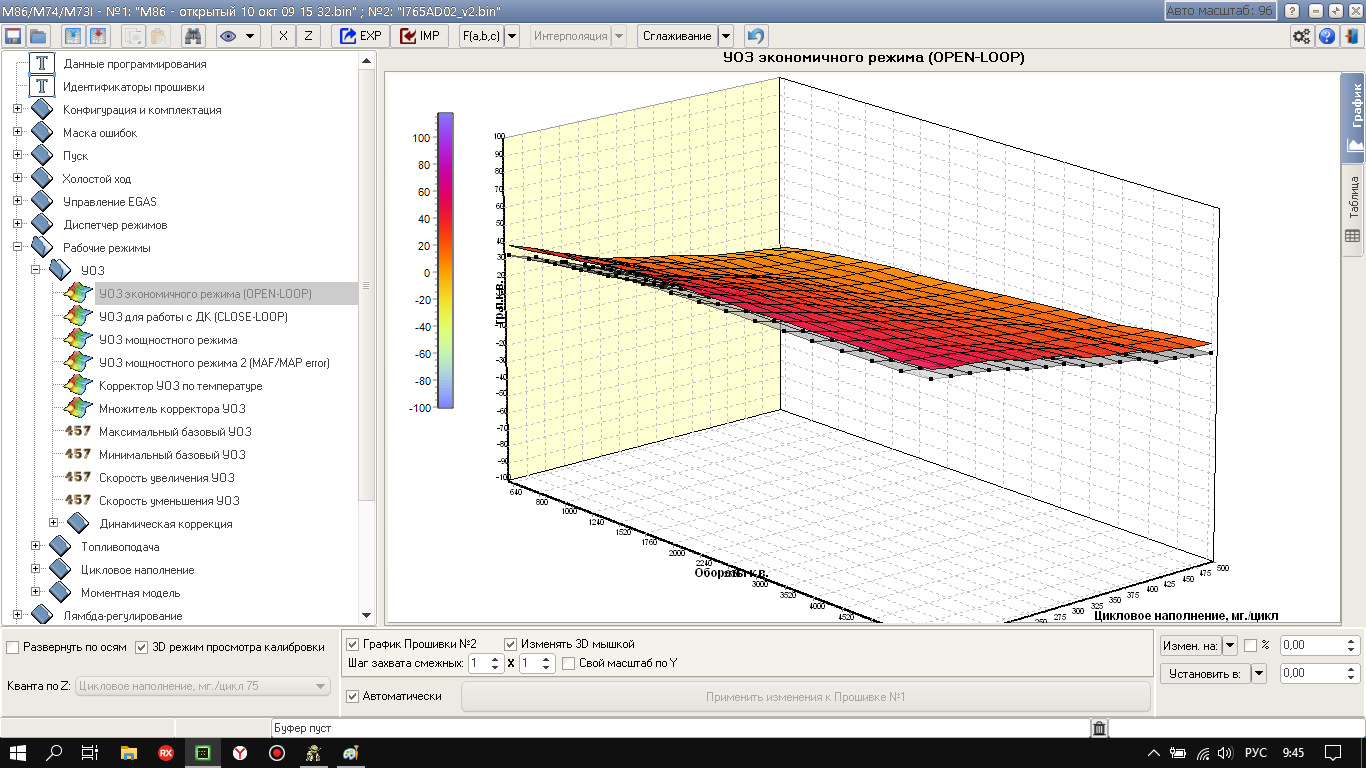This screenshot has width=1366, height=768.
Task: Switch to the График tab
Action: coord(1353,120)
